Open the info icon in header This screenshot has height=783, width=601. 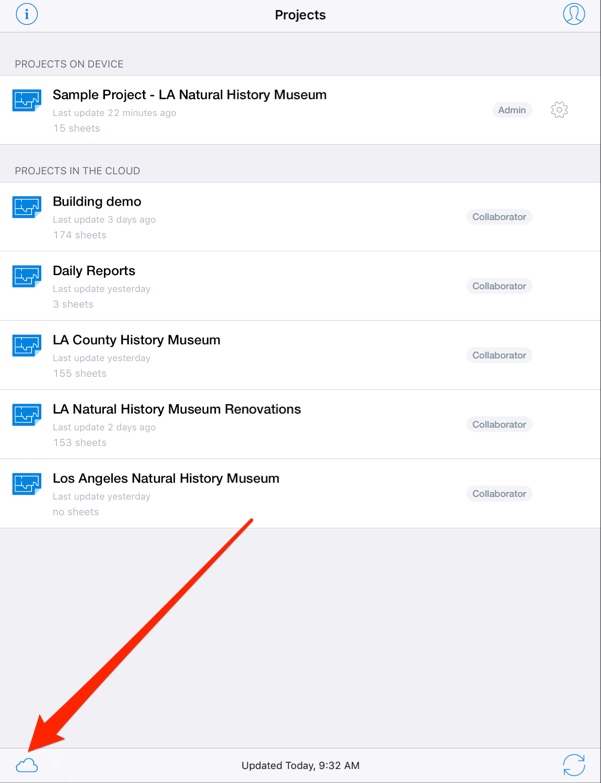pyautogui.click(x=27, y=14)
